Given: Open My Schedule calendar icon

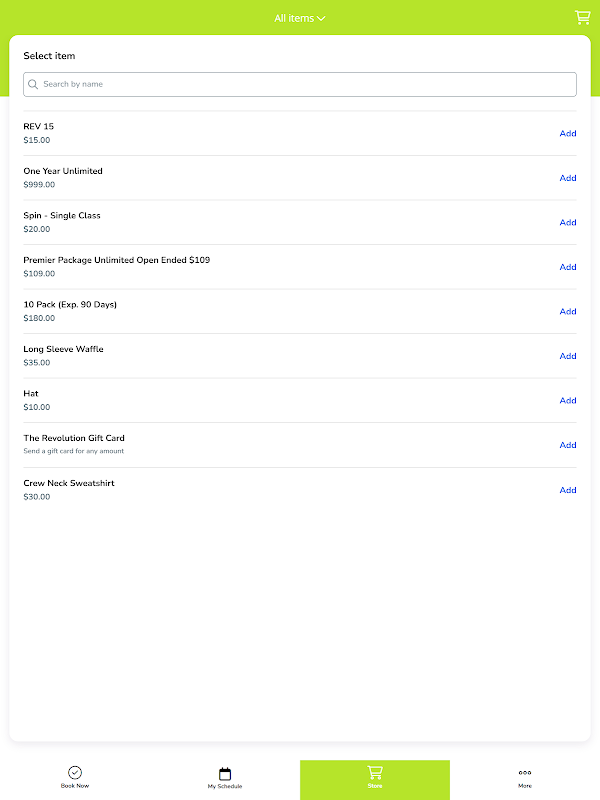Looking at the screenshot, I should (225, 773).
